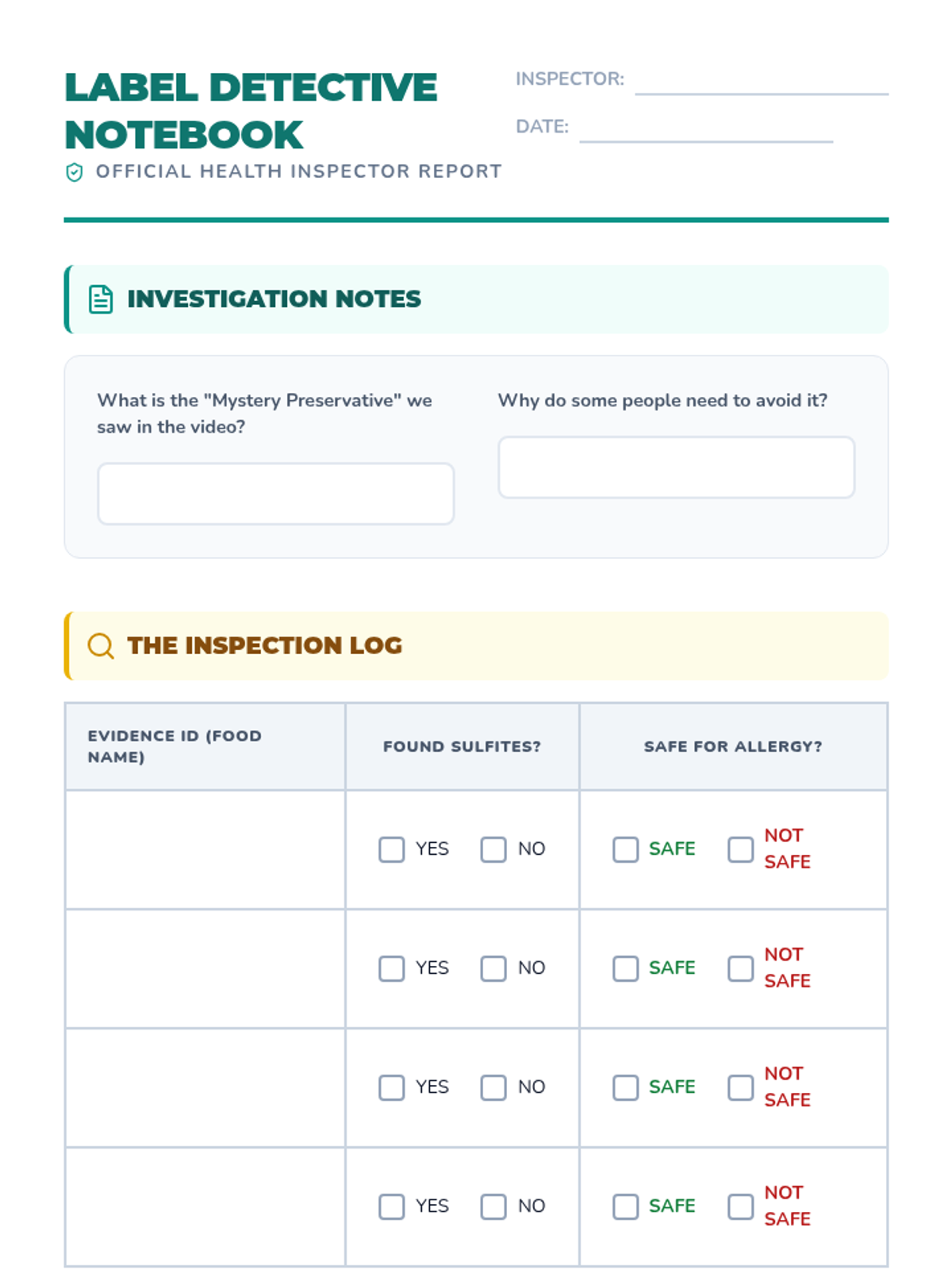The width and height of the screenshot is (952, 1270).
Task: Click the Found Sulfites column header
Action: click(x=462, y=746)
